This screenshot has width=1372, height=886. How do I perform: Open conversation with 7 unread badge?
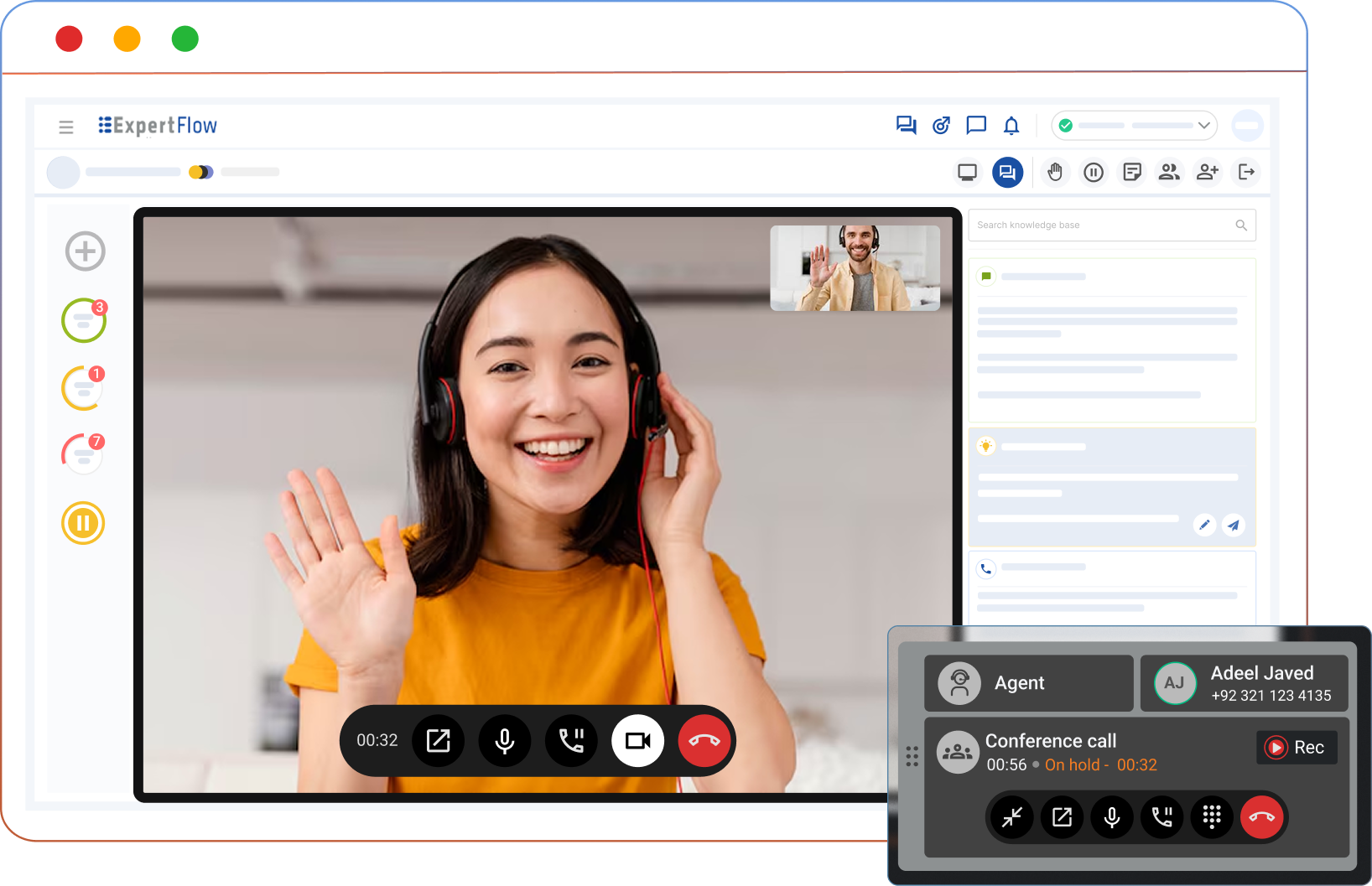[x=83, y=454]
